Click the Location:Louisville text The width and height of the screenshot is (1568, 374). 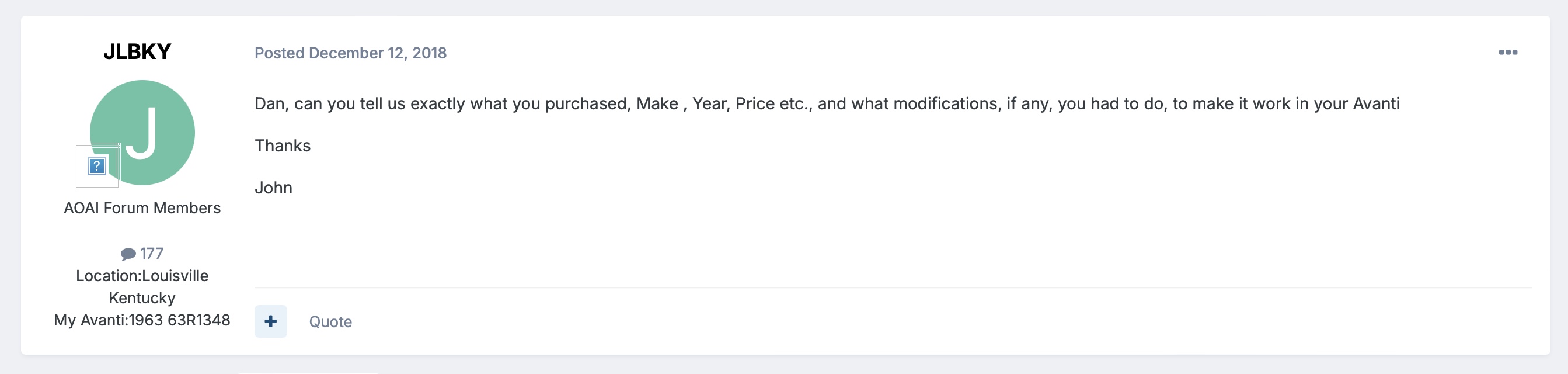click(142, 276)
